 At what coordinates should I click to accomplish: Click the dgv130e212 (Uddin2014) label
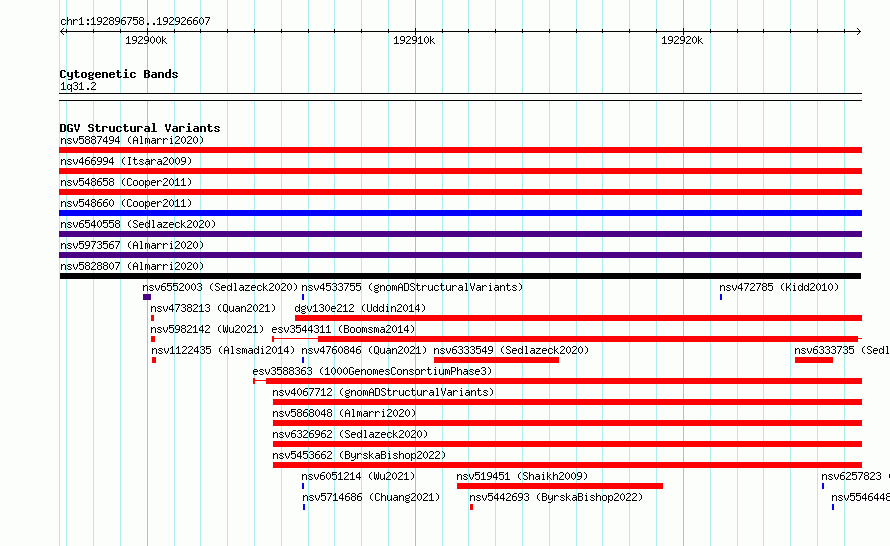(x=360, y=308)
